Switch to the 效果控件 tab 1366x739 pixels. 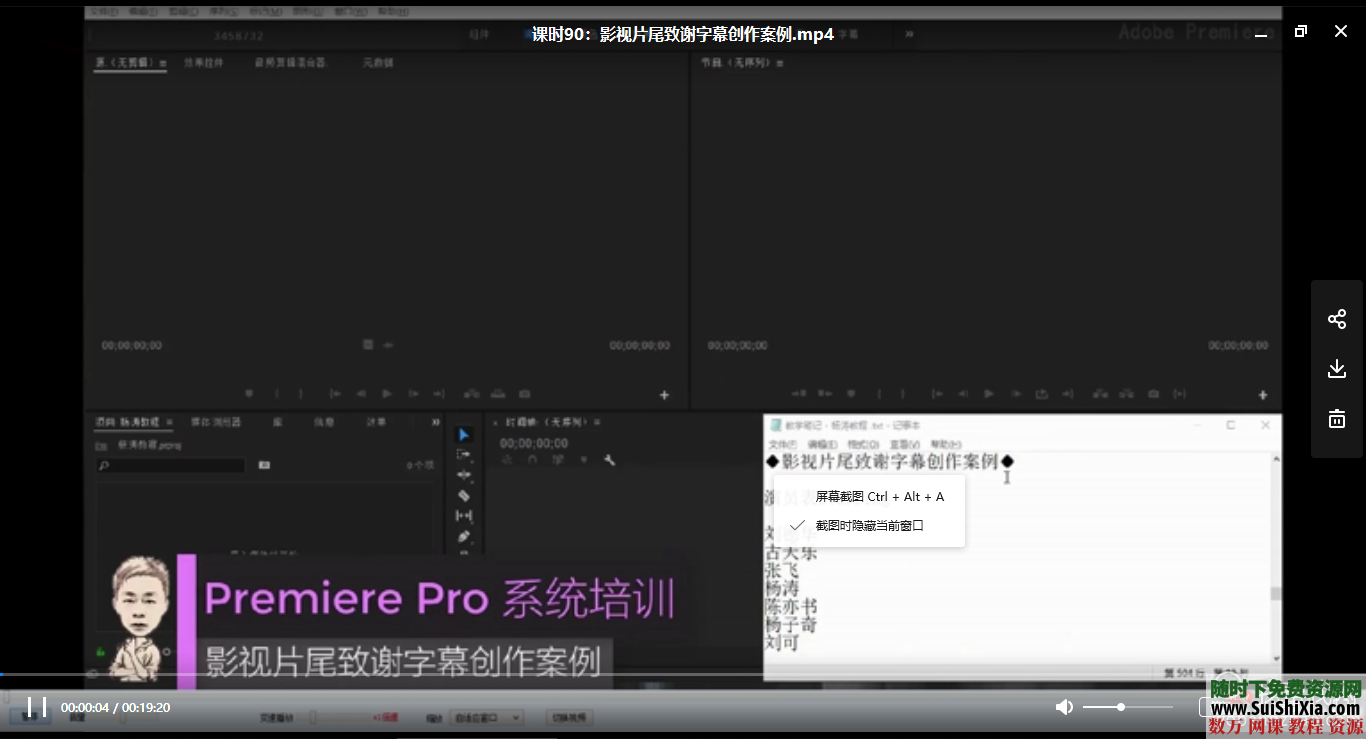click(205, 62)
